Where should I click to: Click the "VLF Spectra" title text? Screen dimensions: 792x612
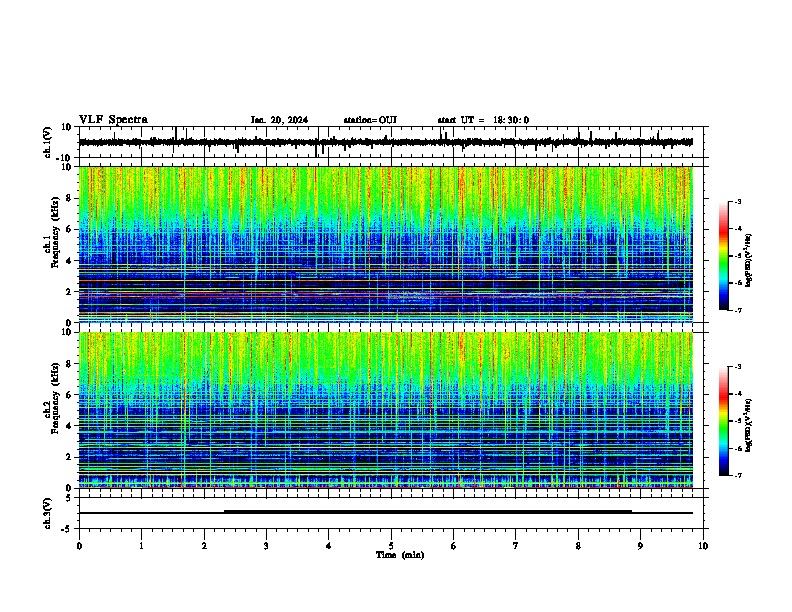coord(113,120)
